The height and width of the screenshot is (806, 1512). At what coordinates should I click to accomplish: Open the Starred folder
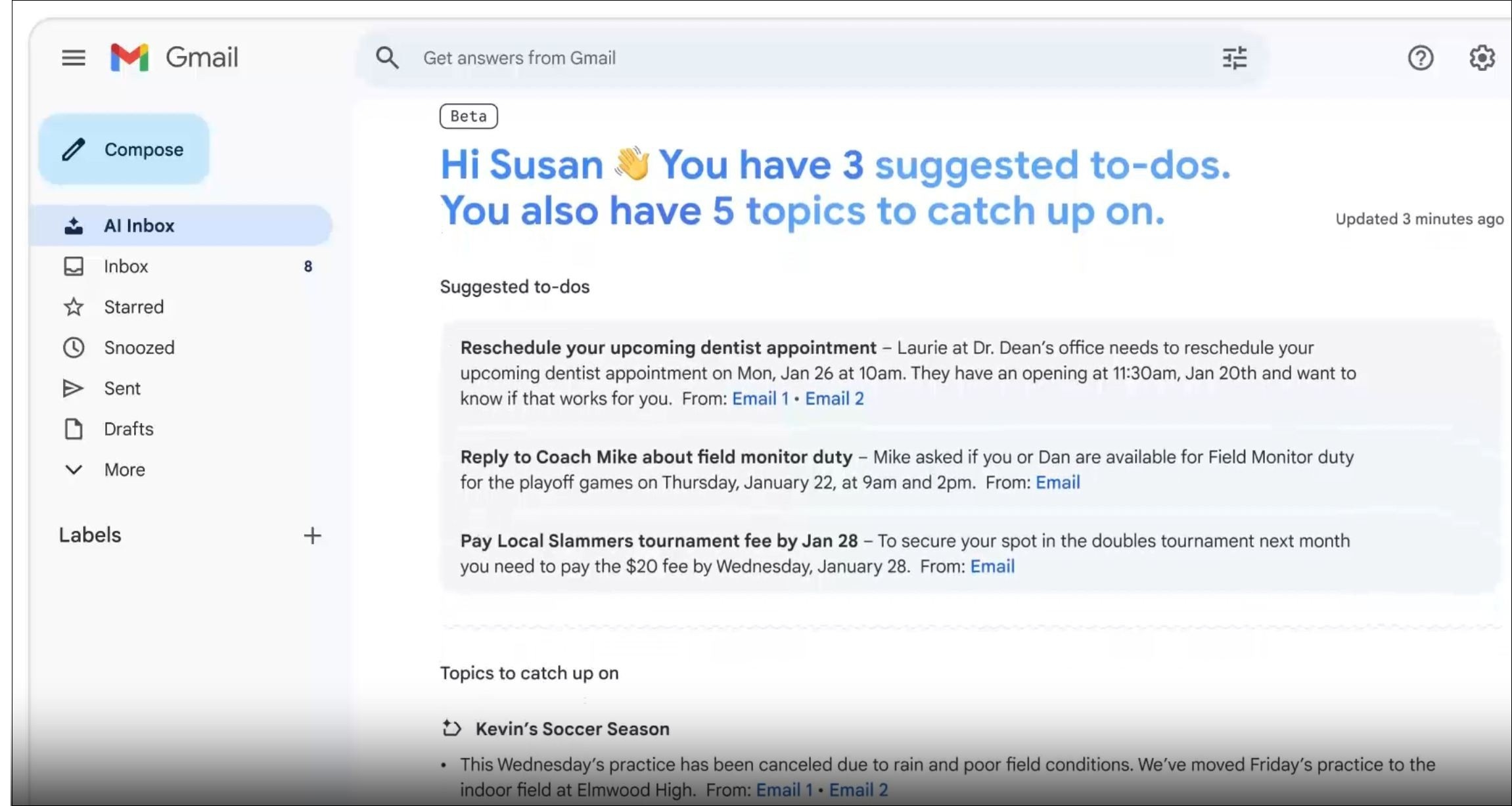tap(133, 307)
